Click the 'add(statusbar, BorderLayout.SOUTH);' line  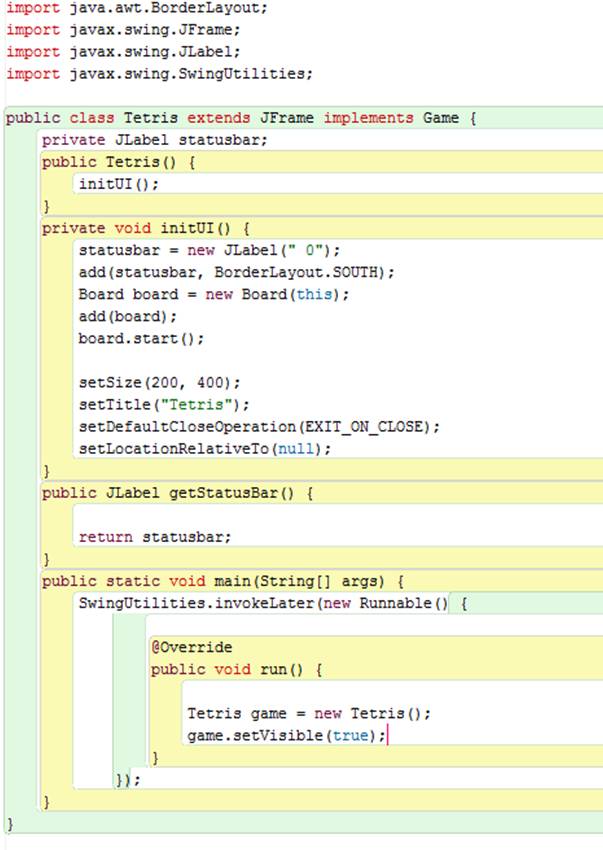tap(236, 272)
